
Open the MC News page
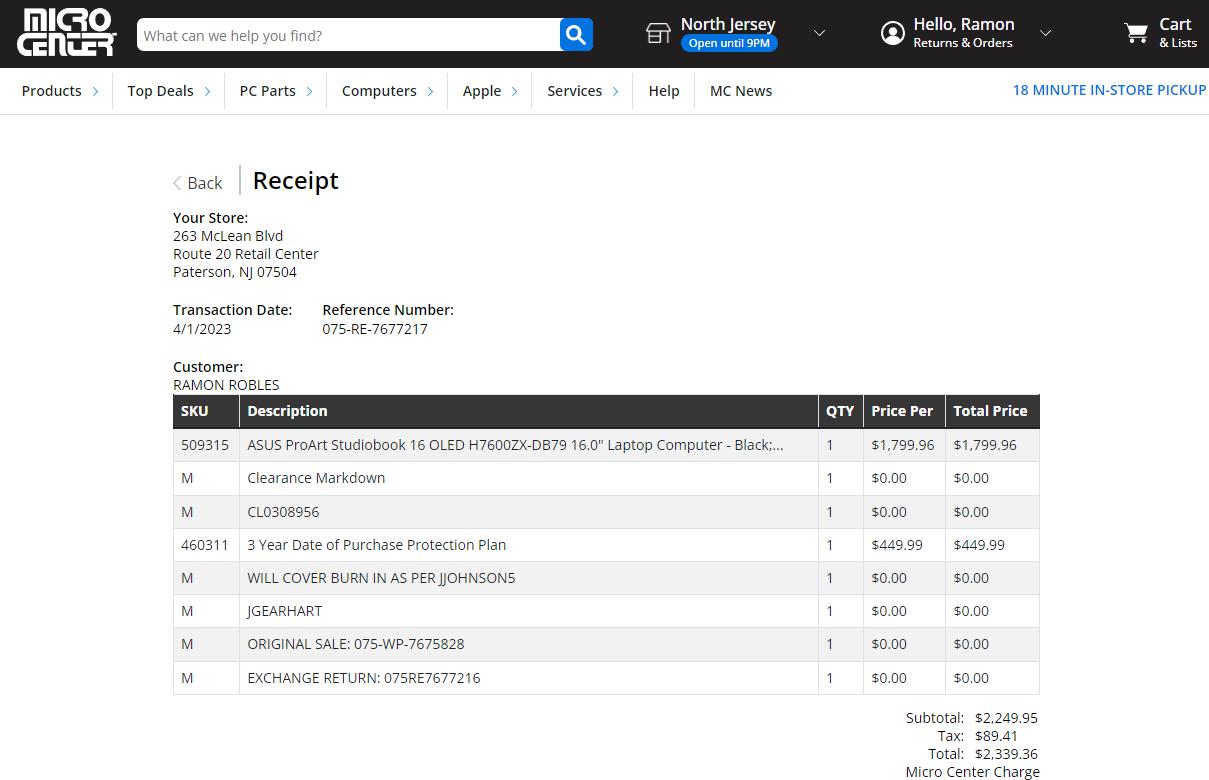tap(741, 91)
